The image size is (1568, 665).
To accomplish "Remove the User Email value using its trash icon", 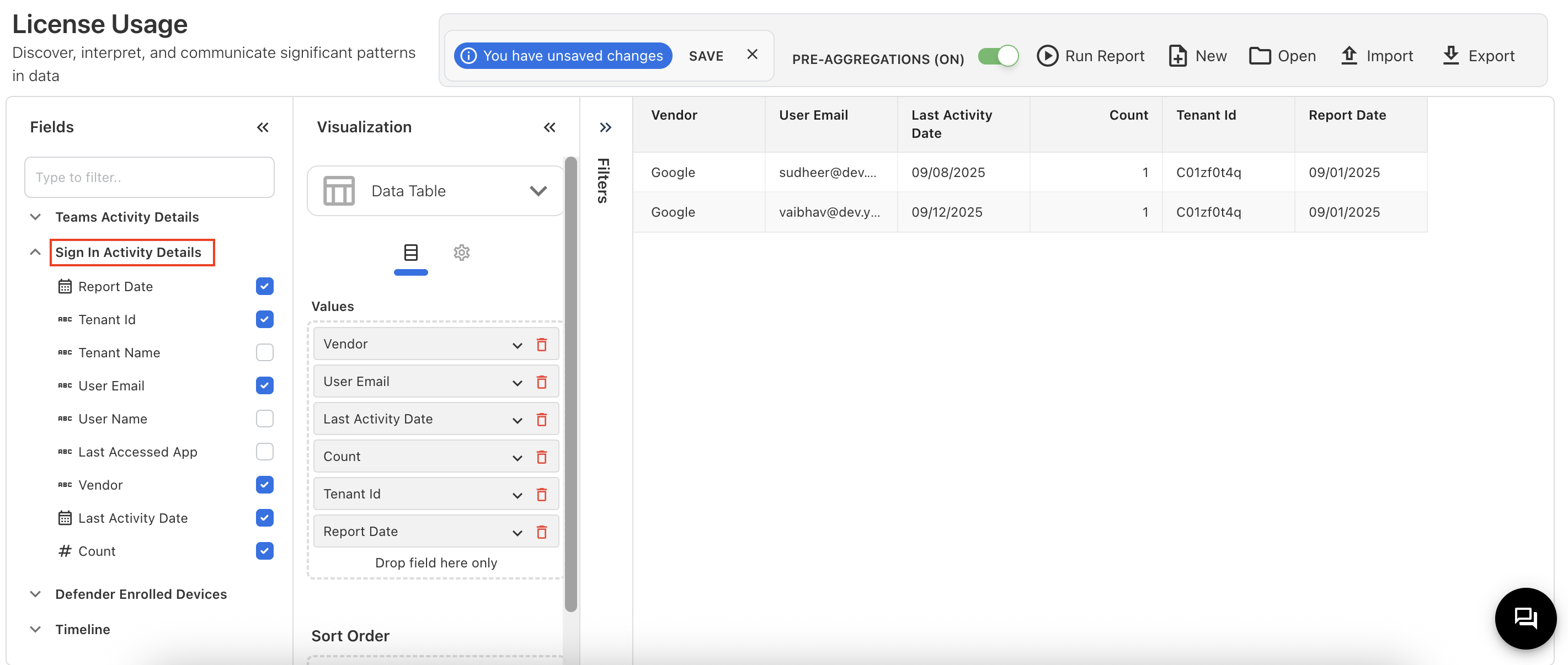I will pyautogui.click(x=542, y=383).
